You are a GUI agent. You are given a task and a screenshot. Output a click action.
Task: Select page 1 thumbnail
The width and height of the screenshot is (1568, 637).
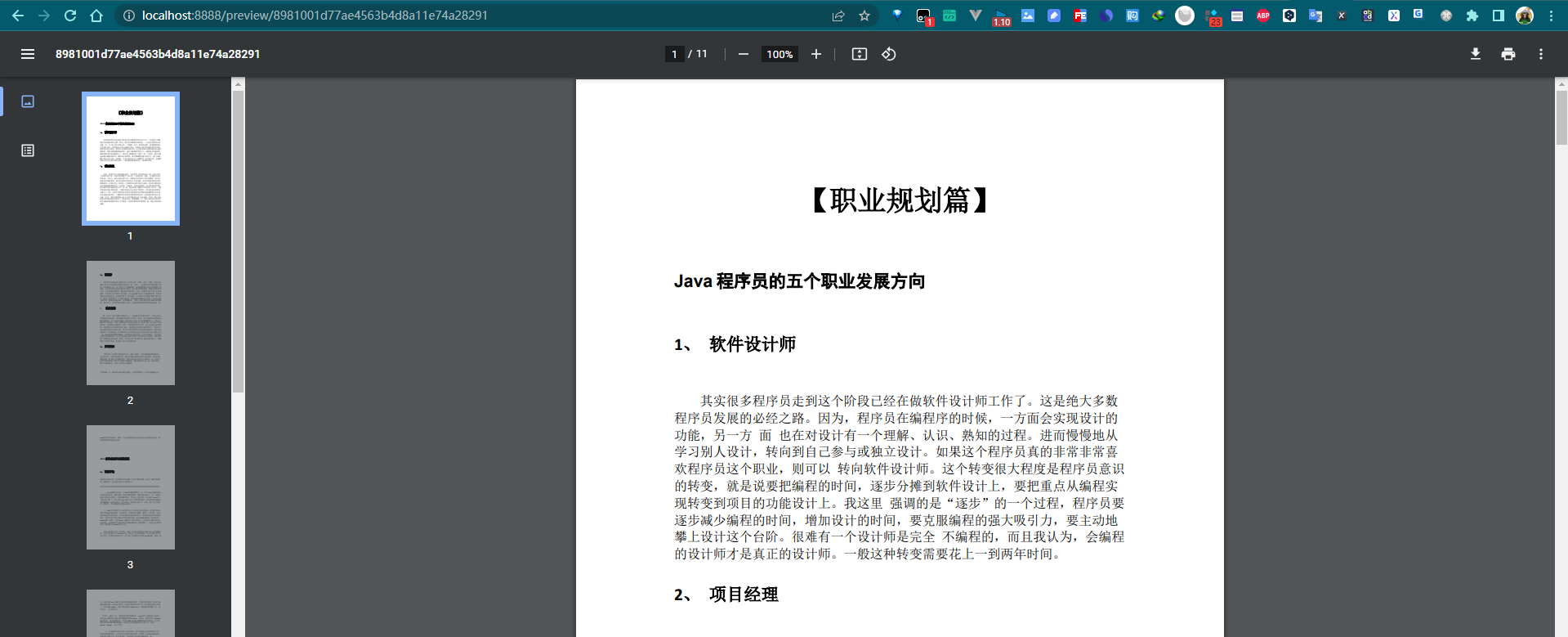pyautogui.click(x=131, y=159)
